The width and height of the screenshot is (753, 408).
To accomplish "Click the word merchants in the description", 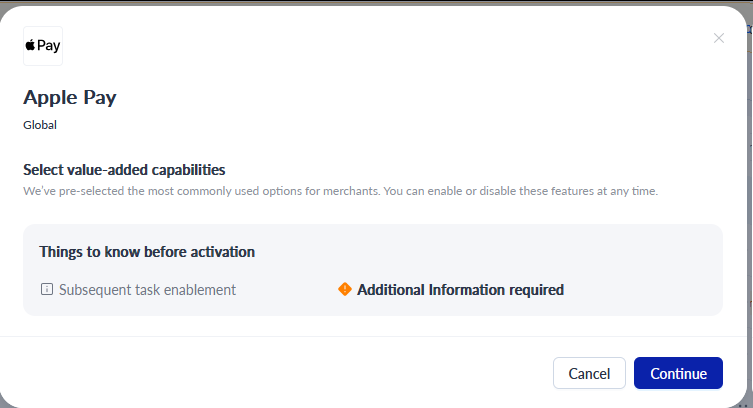I will [x=351, y=191].
